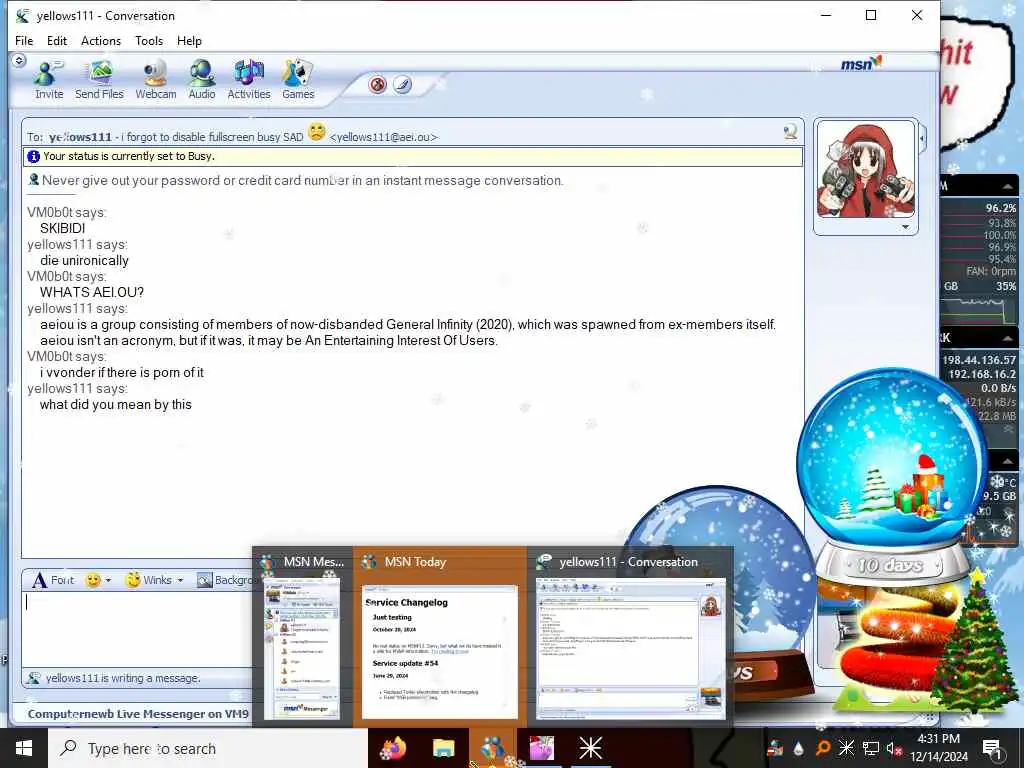The image size is (1024, 768).
Task: Click "what did you mean by this" message
Action: [116, 404]
